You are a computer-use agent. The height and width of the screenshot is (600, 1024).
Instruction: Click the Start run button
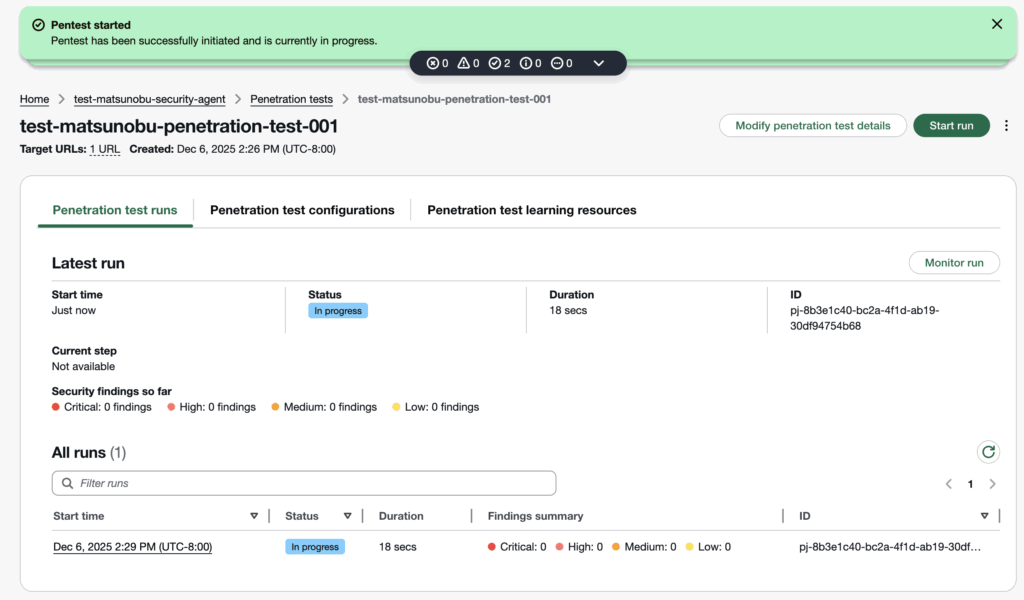click(951, 125)
